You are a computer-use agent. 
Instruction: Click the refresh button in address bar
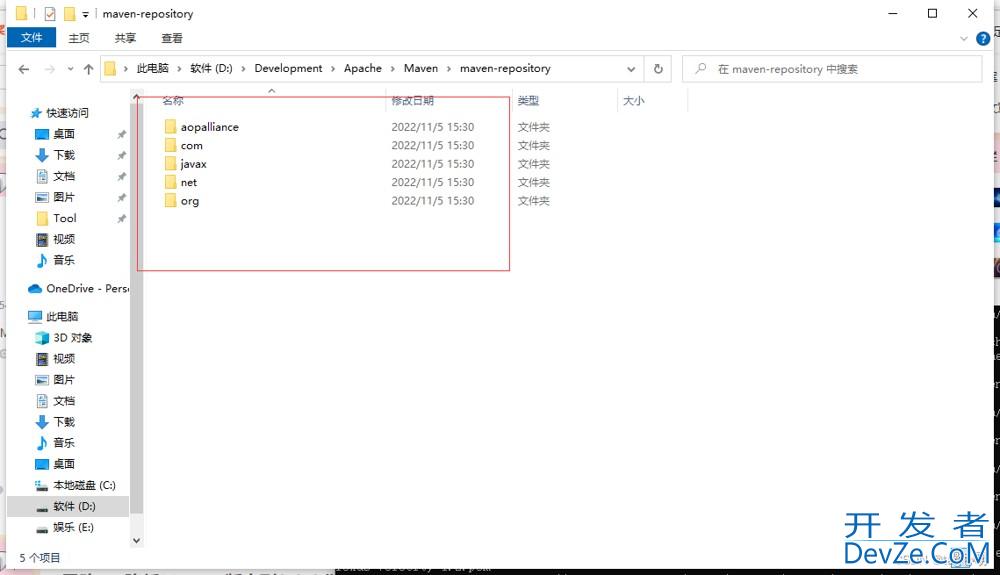(658, 68)
